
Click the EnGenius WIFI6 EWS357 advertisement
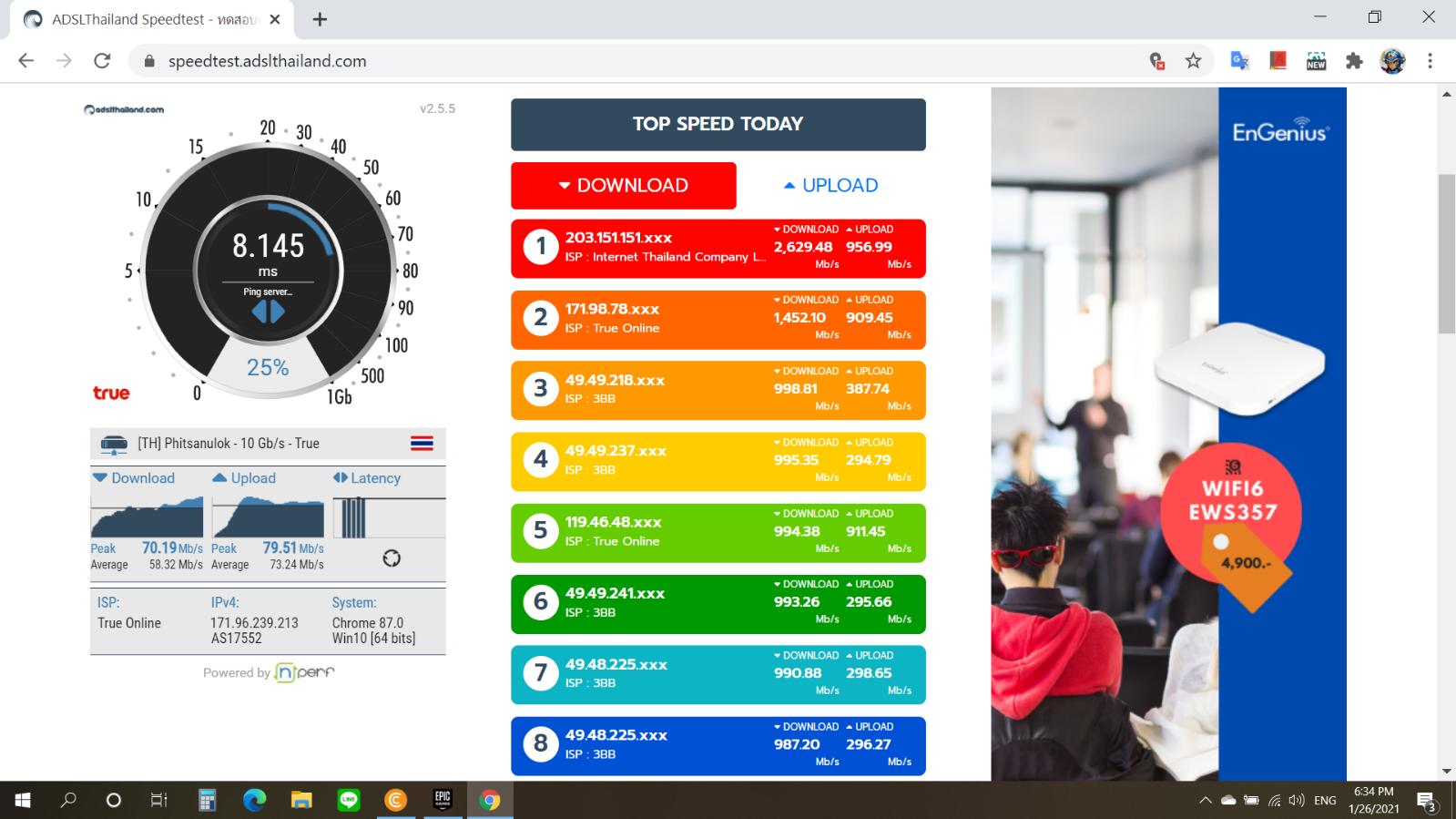tap(1168, 434)
